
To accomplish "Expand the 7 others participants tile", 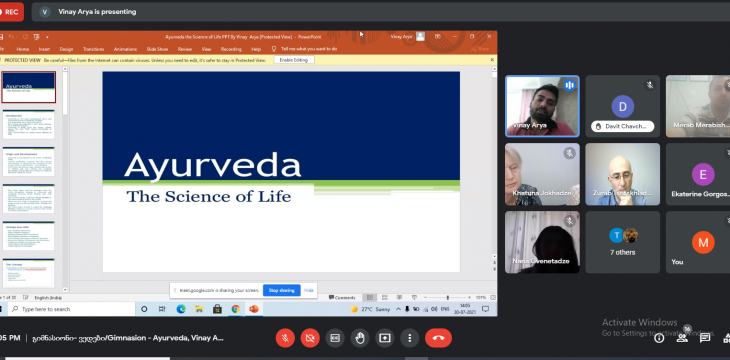I will click(x=622, y=242).
